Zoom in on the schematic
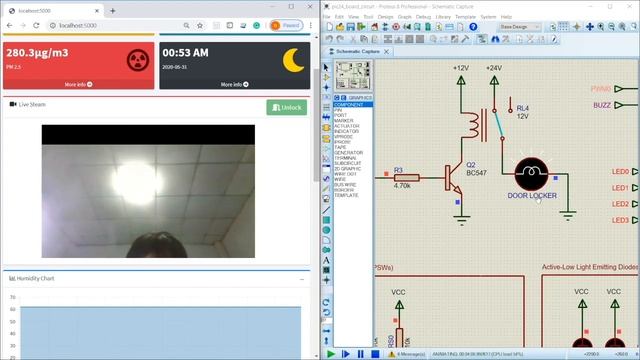Image resolution: width=640 pixels, height=360 pixels. pos(601,27)
